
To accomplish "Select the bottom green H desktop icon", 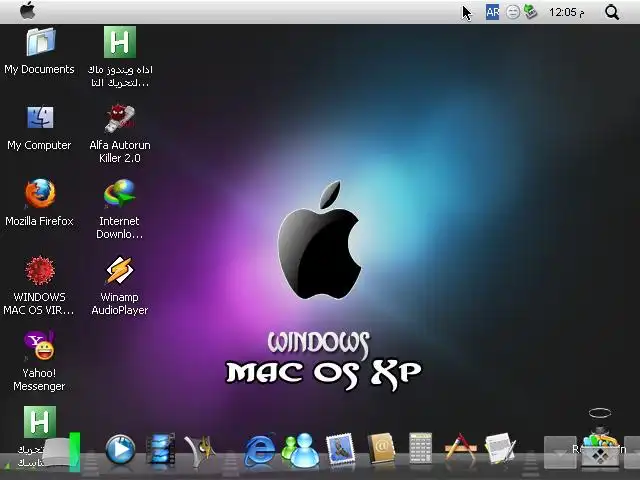I will [x=40, y=422].
